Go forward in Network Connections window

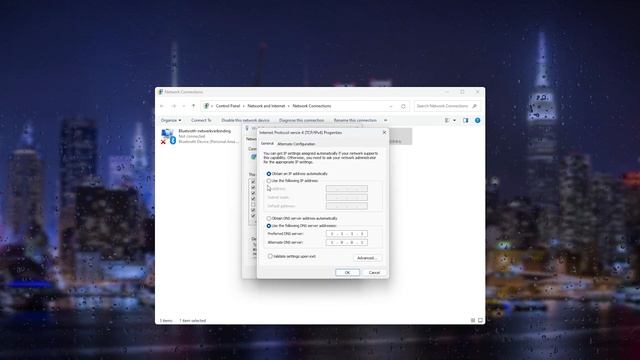[173, 106]
